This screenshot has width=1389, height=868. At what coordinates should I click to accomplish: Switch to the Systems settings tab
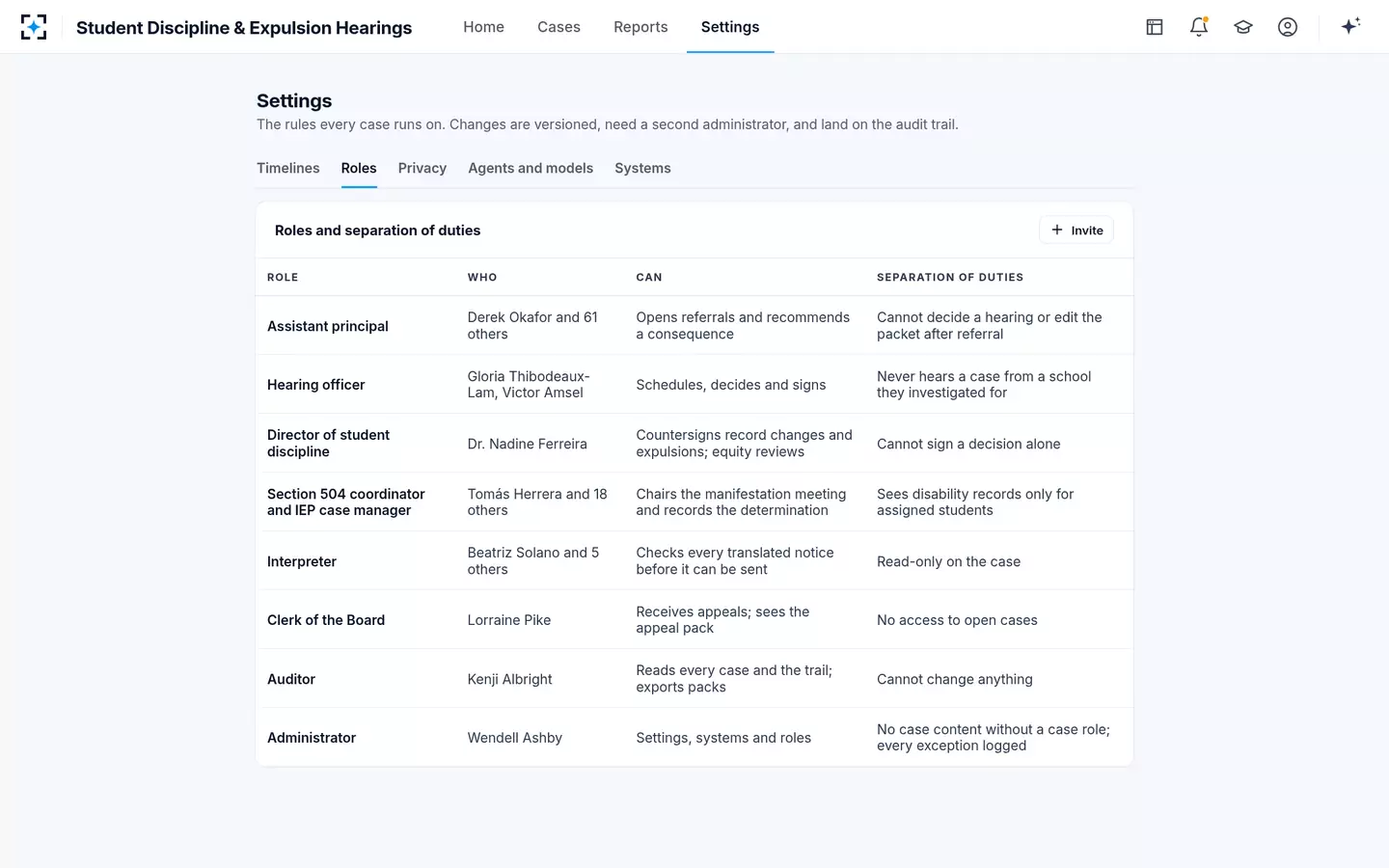[x=642, y=168]
